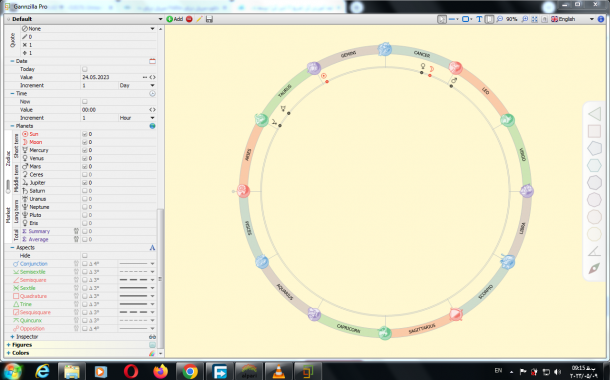Enable the Today checkbox

(x=85, y=69)
